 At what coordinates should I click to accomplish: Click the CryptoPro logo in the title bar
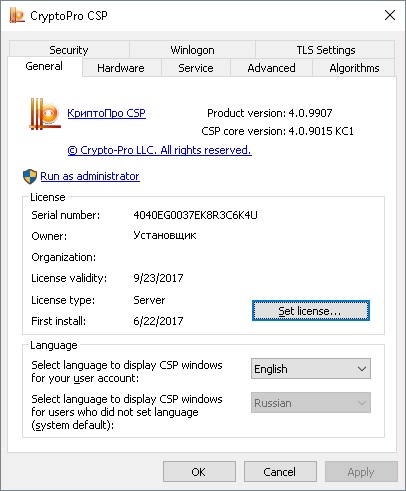[17, 16]
